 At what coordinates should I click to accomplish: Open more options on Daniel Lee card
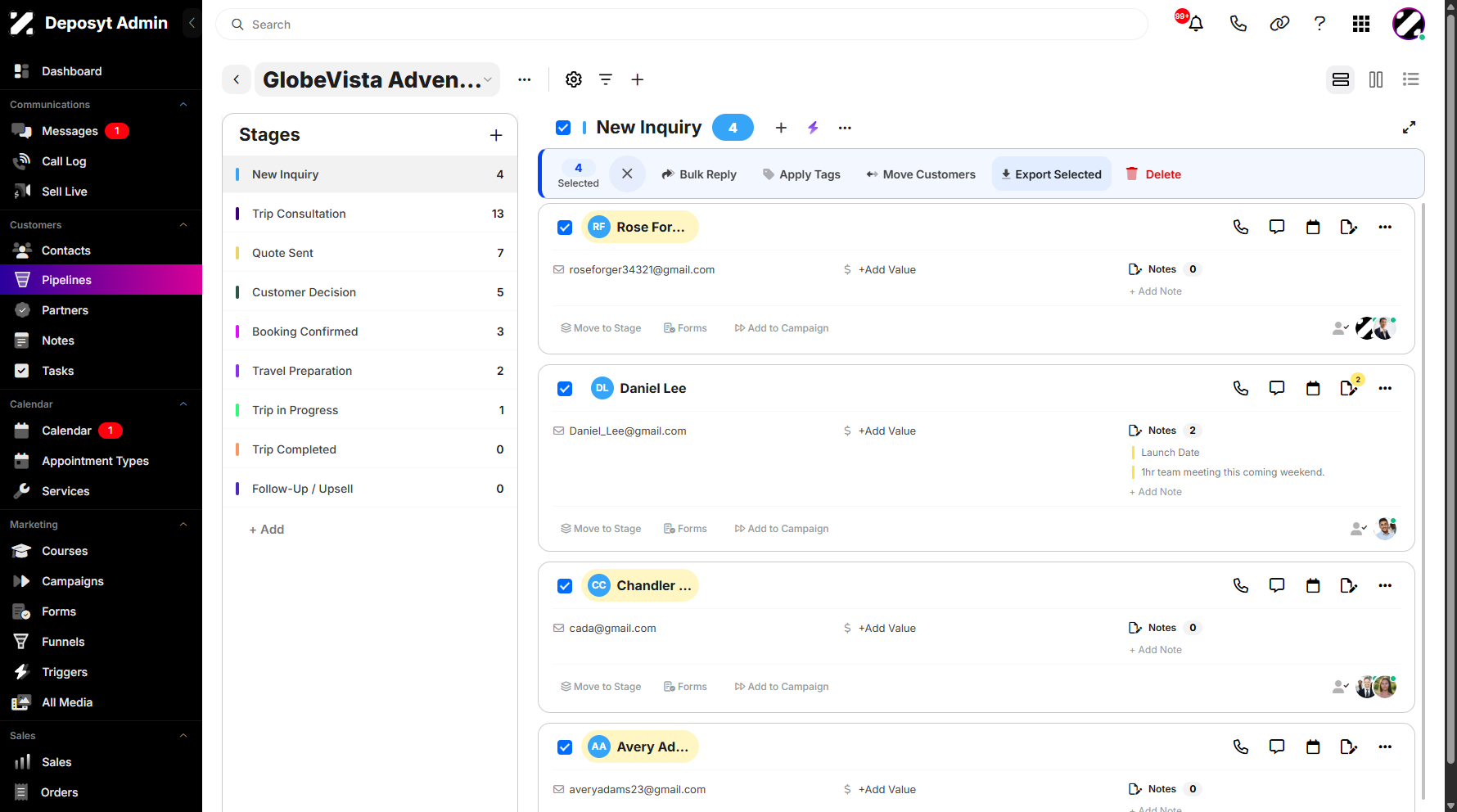[x=1385, y=388]
